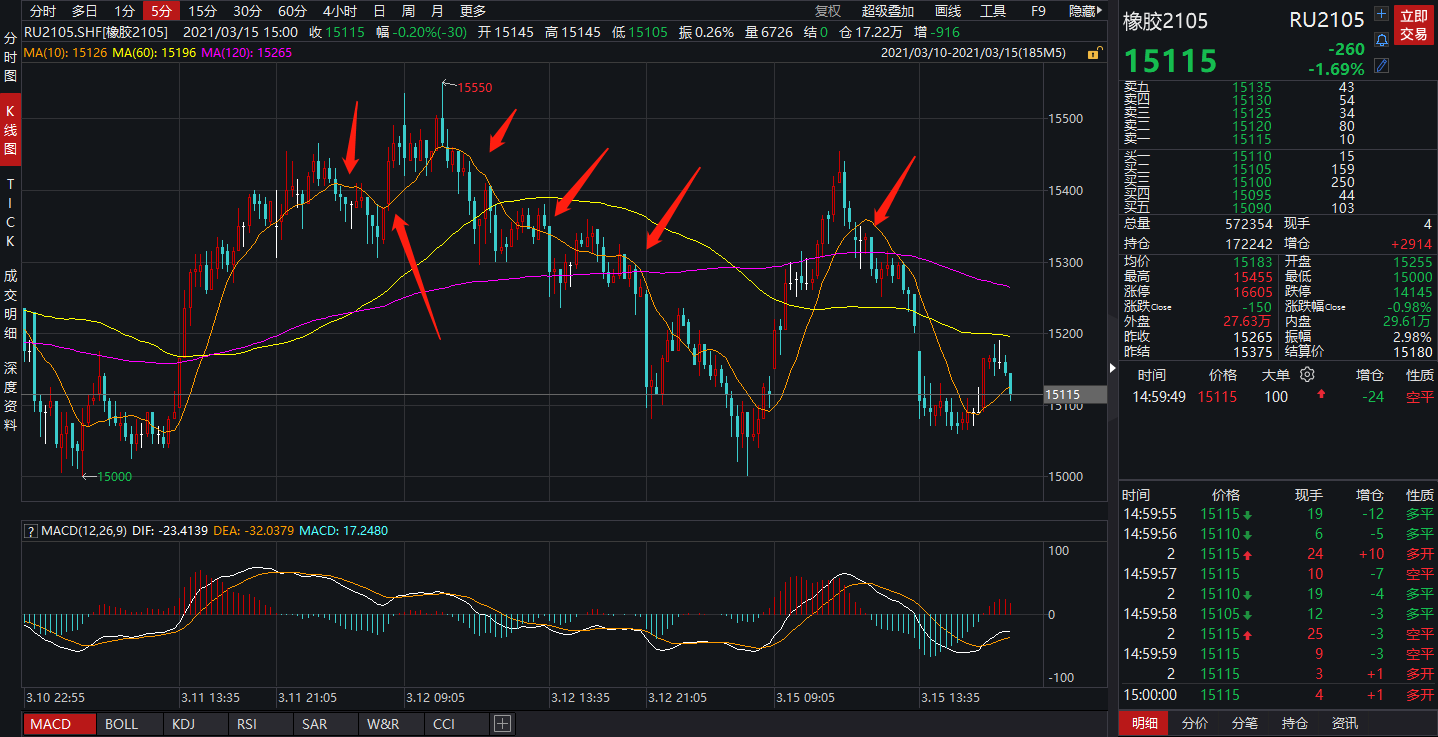Switch to the 分笔 tab
The image size is (1438, 737).
(1245, 723)
